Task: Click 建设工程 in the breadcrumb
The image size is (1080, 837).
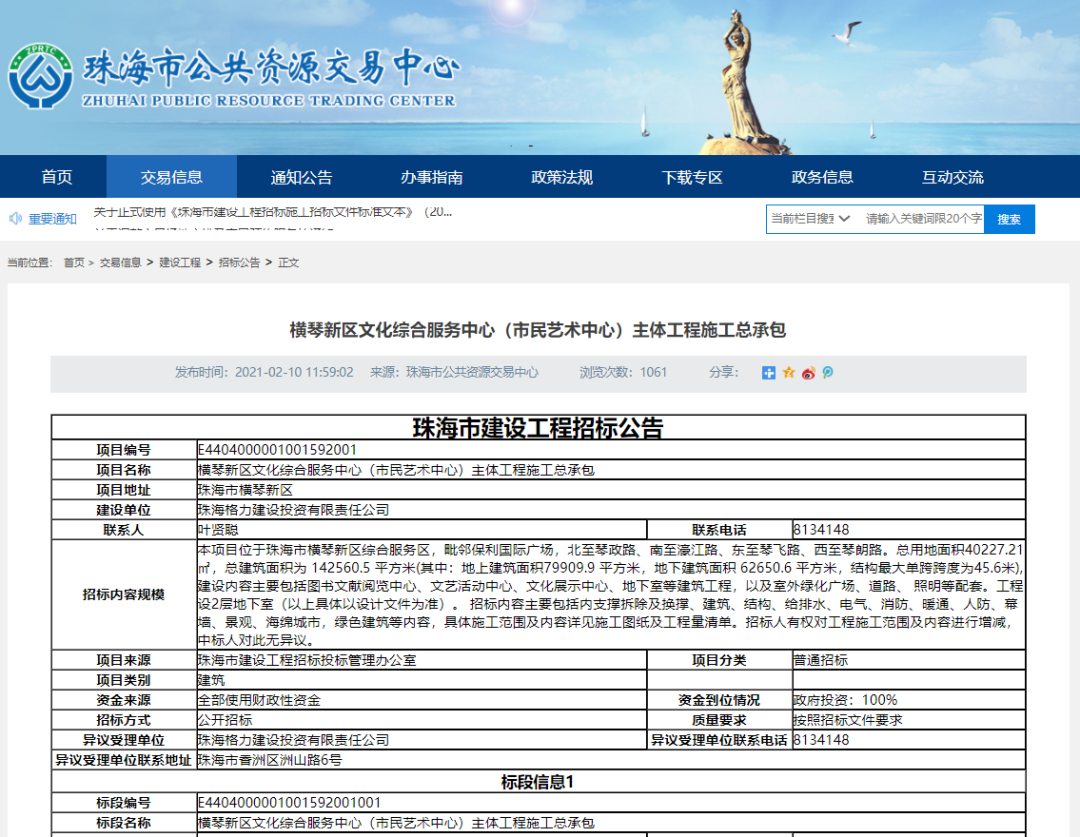Action: (x=180, y=263)
